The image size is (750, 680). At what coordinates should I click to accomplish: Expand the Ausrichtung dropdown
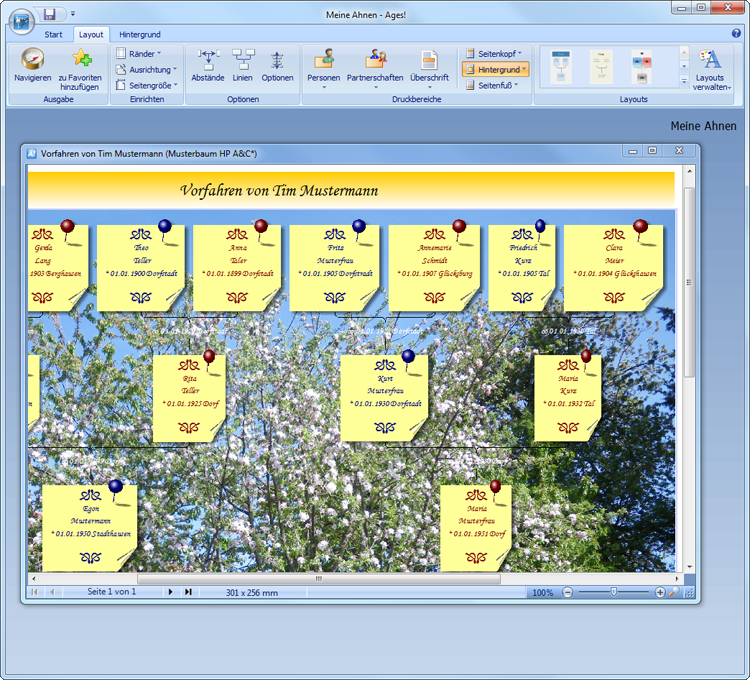click(x=146, y=69)
